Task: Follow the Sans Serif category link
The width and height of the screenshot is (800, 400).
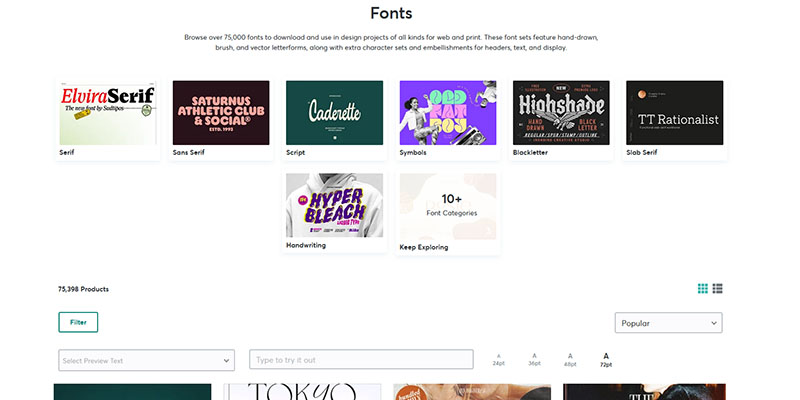Action: pos(189,153)
